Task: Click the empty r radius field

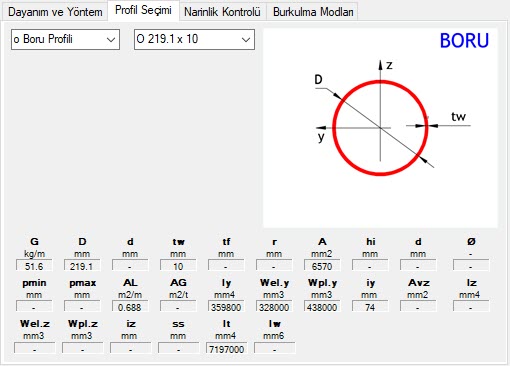Action: (274, 266)
